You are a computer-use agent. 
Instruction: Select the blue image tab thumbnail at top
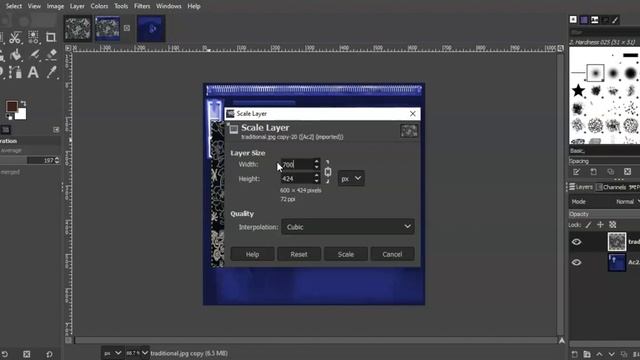(x=151, y=29)
